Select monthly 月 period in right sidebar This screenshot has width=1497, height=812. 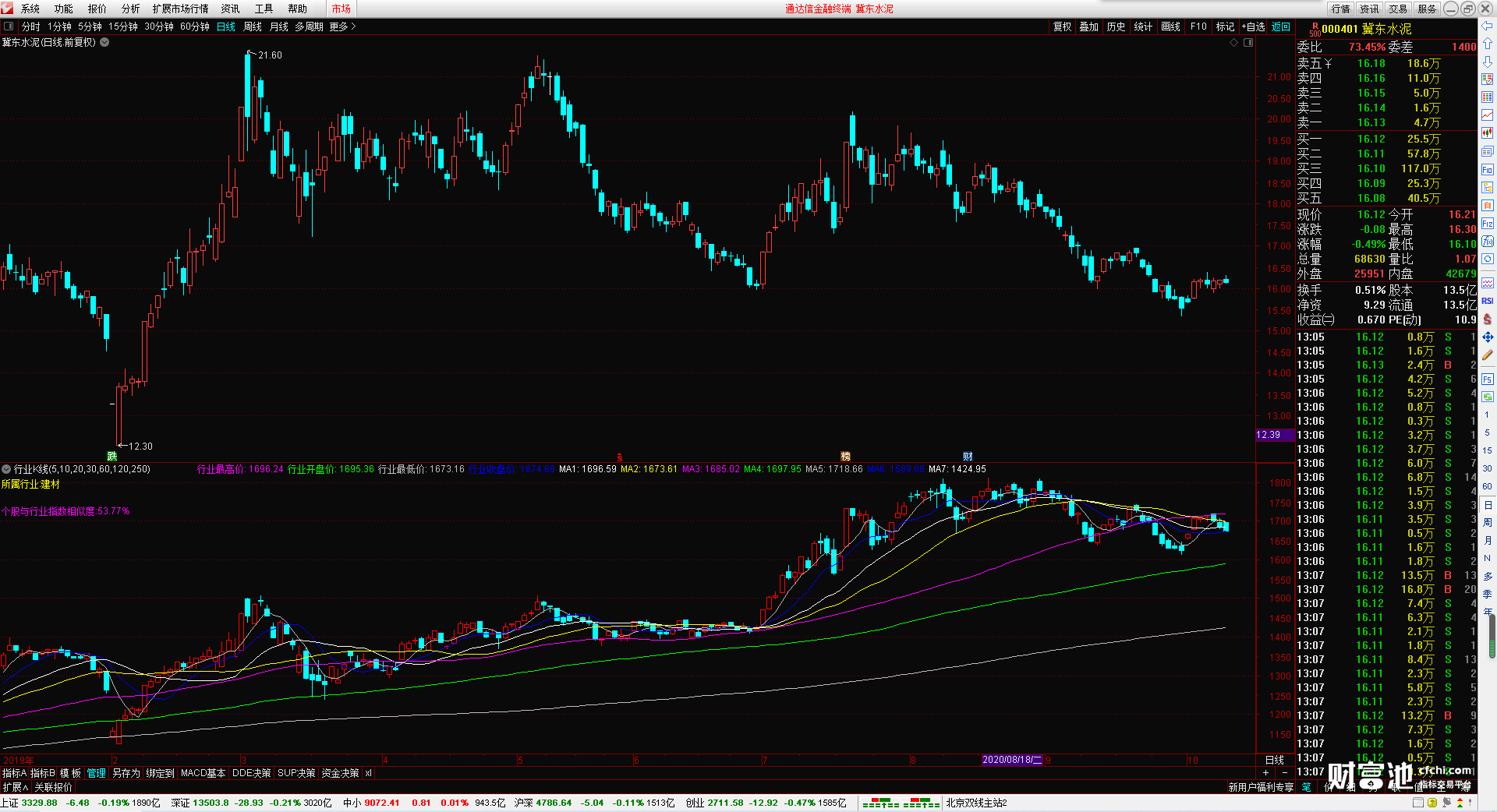pos(1488,540)
